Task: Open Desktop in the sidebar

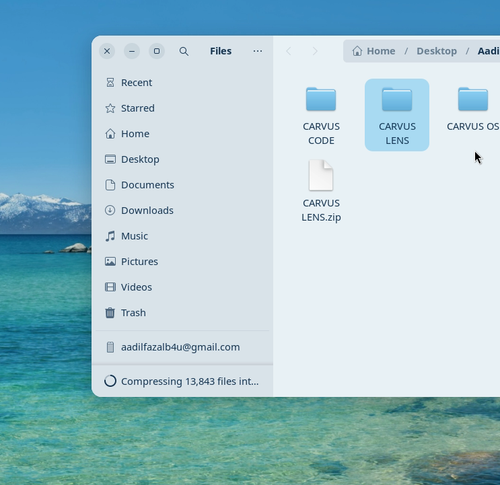Action: (182, 159)
